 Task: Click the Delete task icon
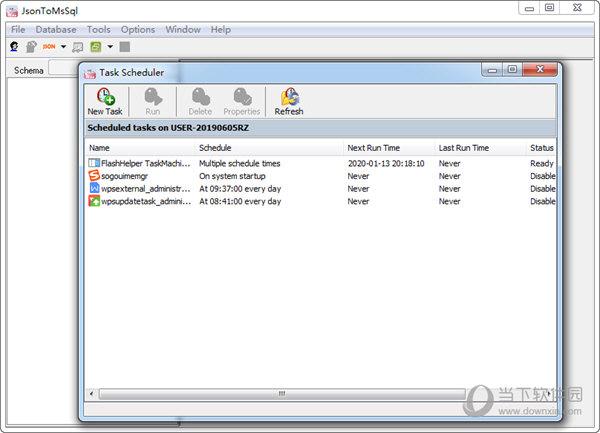(200, 101)
